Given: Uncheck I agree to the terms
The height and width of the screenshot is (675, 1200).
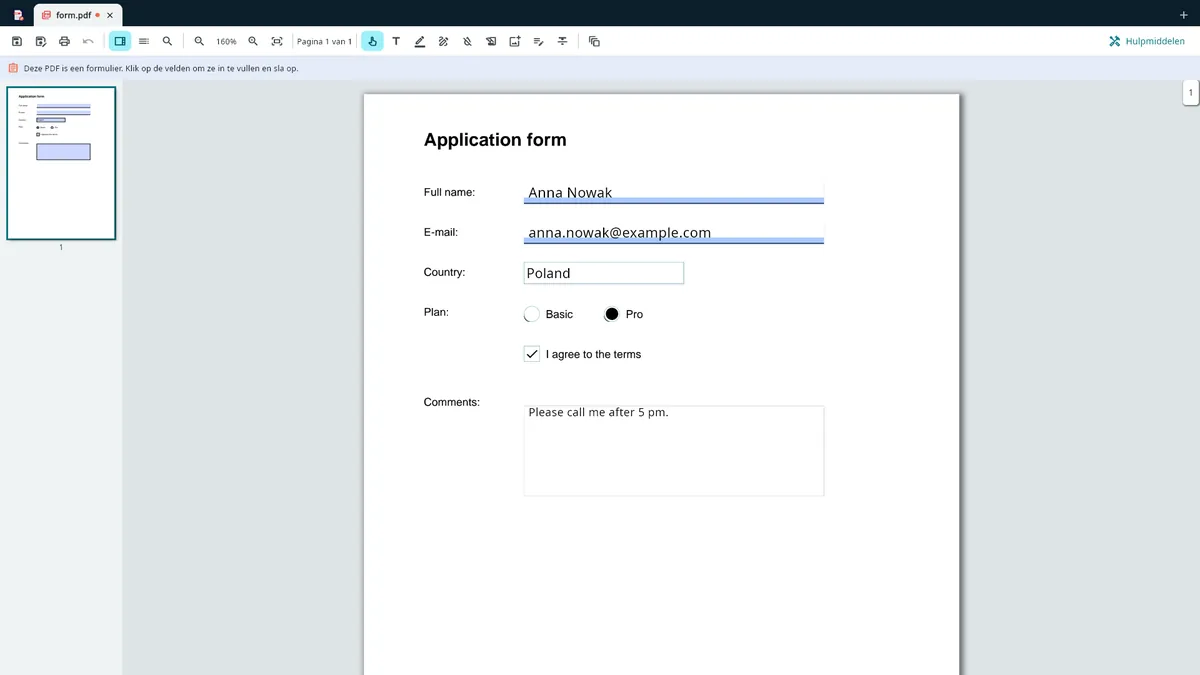Looking at the screenshot, I should tap(532, 354).
